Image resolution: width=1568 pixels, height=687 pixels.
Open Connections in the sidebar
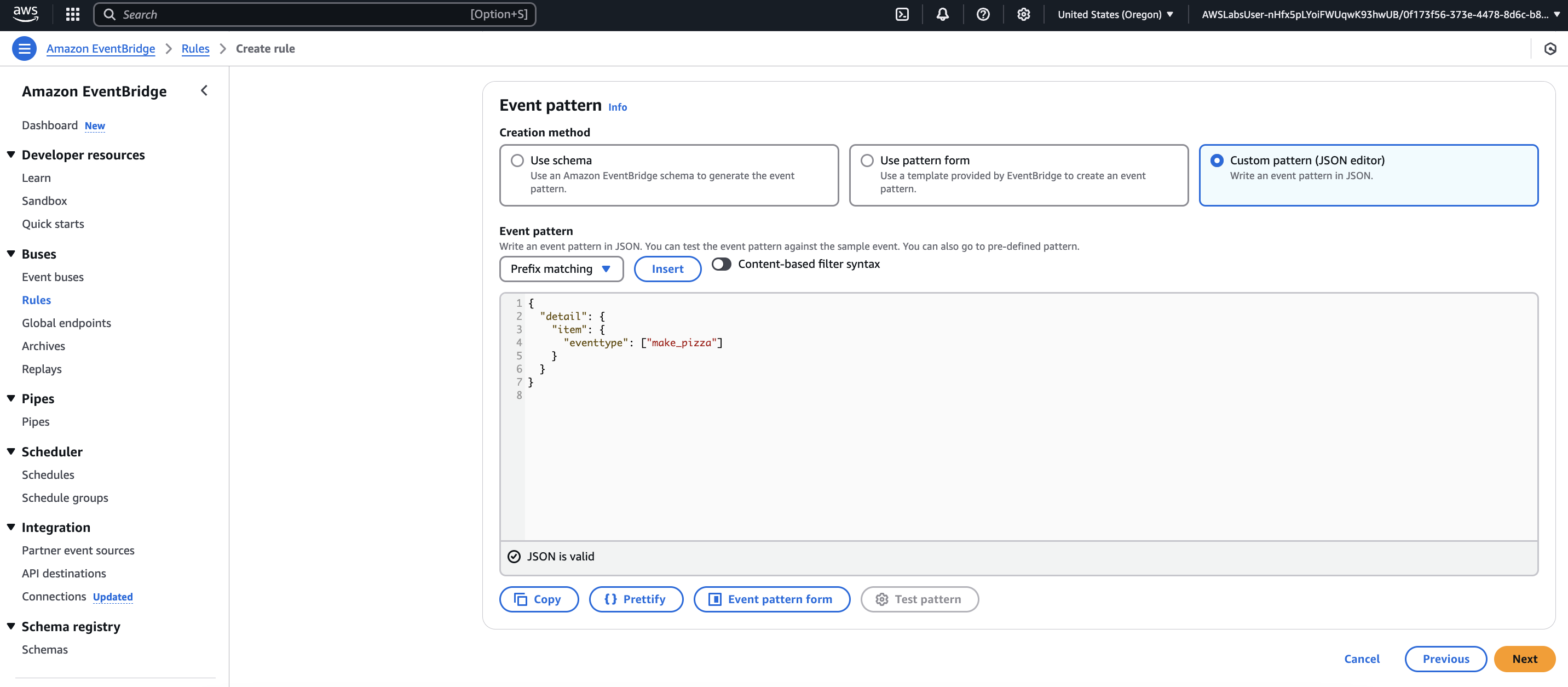54,597
